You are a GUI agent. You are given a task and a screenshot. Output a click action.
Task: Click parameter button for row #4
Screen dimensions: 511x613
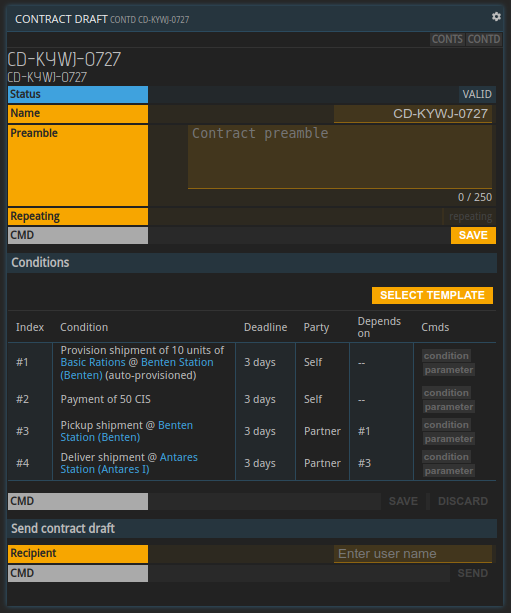tap(449, 471)
